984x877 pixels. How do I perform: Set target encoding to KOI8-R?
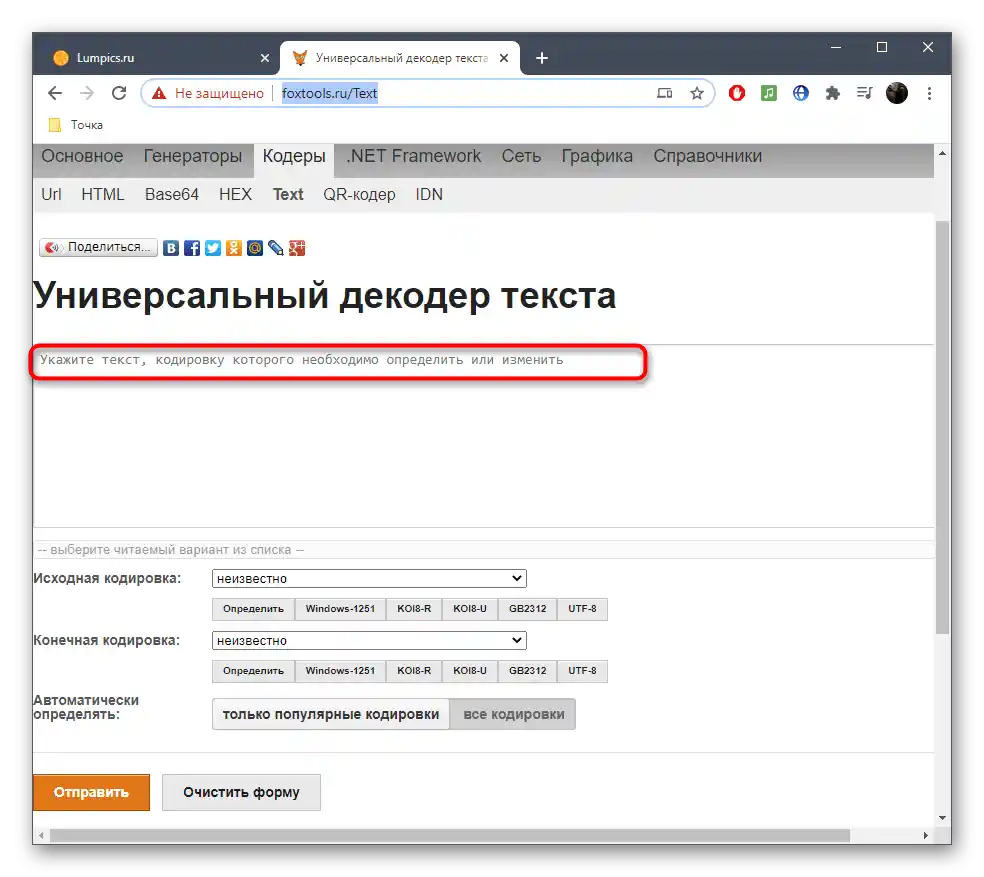coord(414,671)
